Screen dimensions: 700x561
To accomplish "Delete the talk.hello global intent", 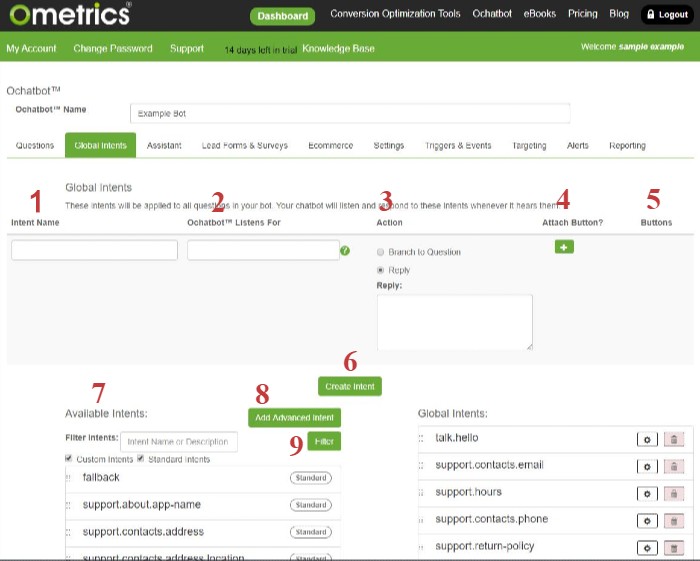I will 674,440.
